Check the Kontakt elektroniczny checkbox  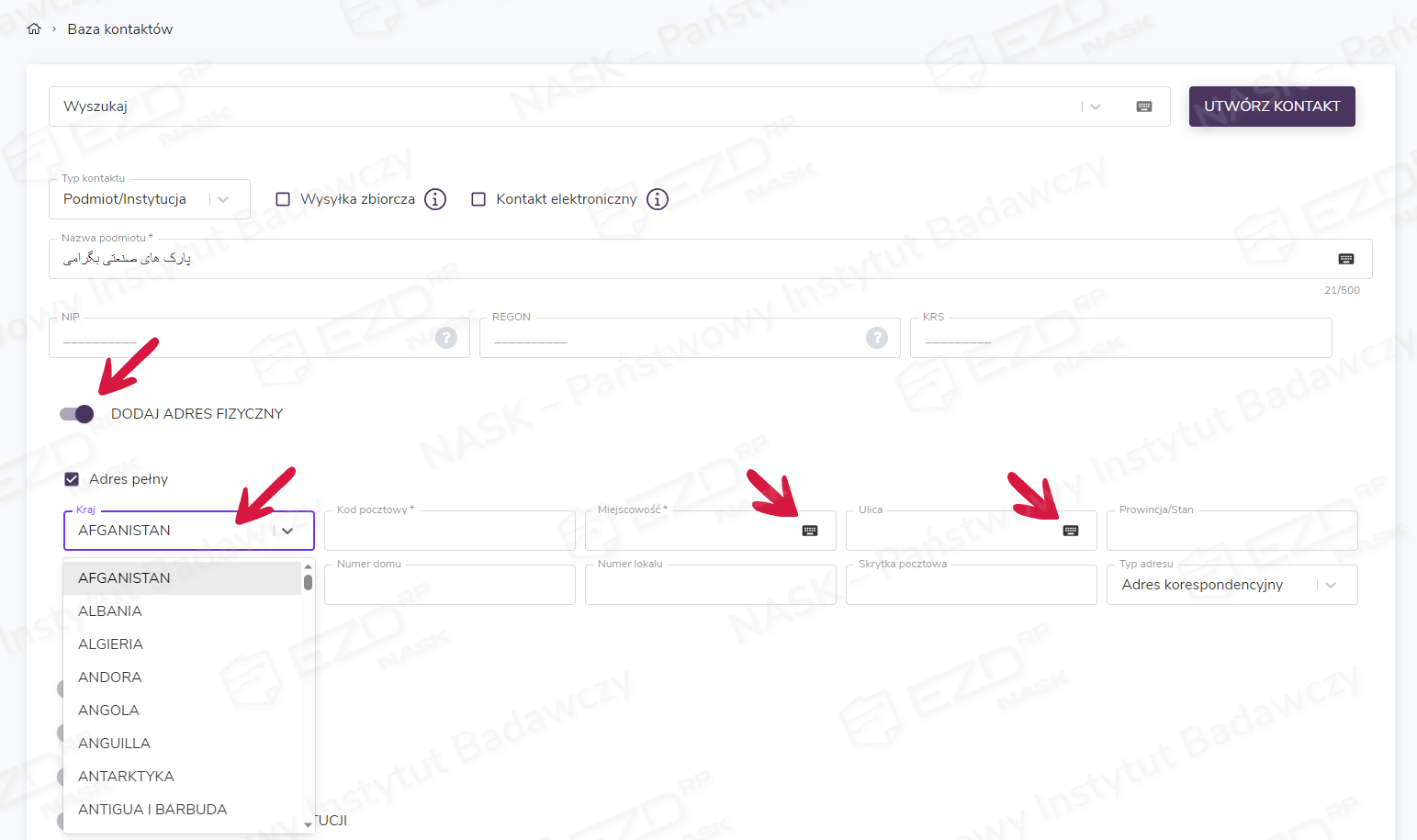[478, 199]
